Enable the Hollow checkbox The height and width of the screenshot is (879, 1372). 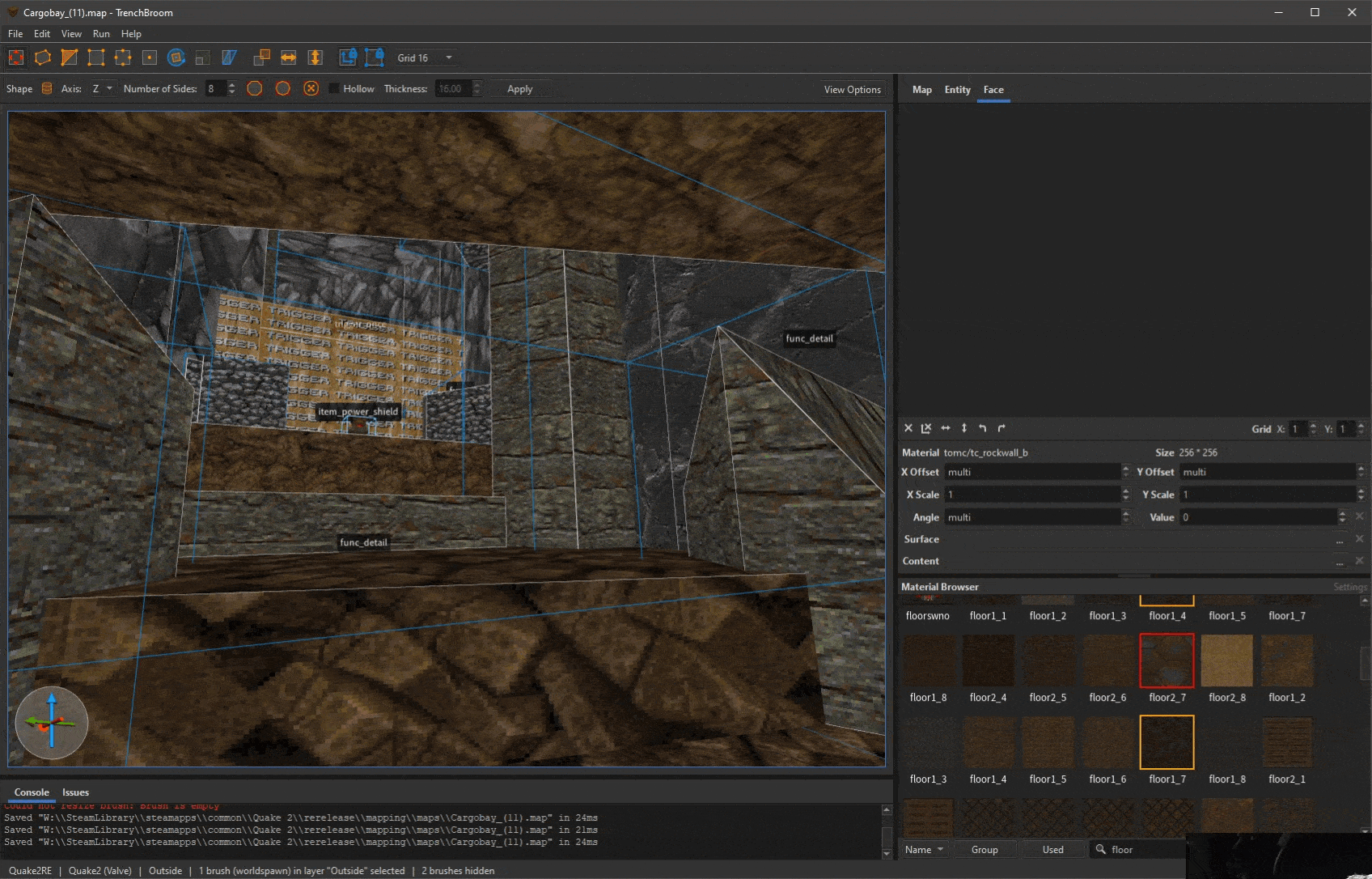tap(334, 89)
